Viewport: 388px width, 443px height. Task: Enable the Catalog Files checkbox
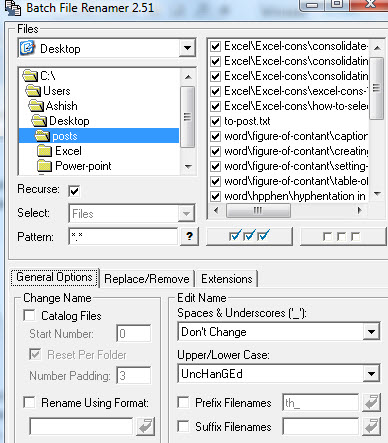(x=30, y=315)
